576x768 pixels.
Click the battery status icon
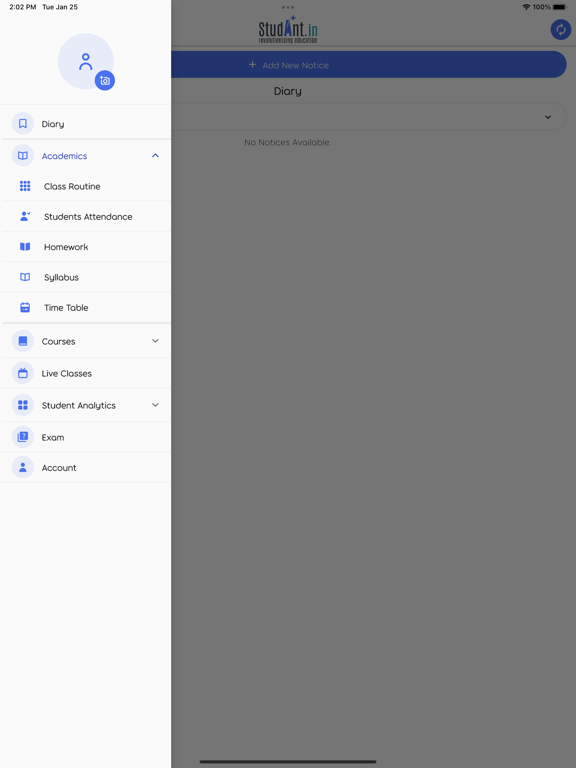(560, 7)
